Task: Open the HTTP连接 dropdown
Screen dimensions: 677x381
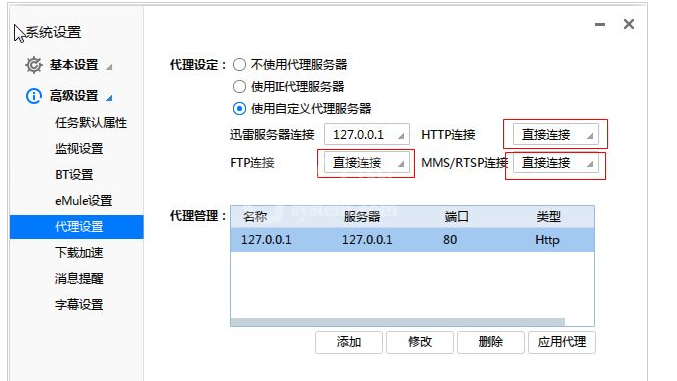Action: (556, 135)
